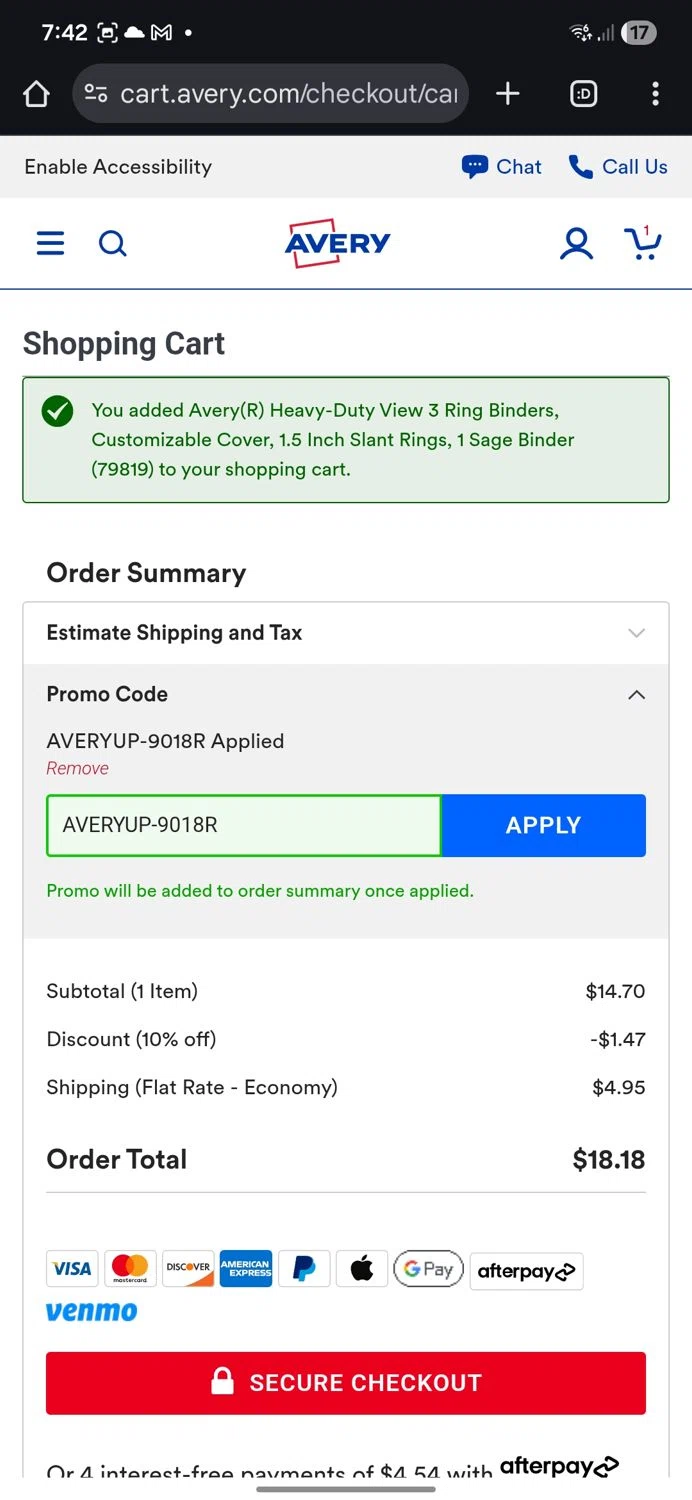Screen dimensions: 692x1500
Task: Open the browser three-dot menu
Action: [655, 94]
